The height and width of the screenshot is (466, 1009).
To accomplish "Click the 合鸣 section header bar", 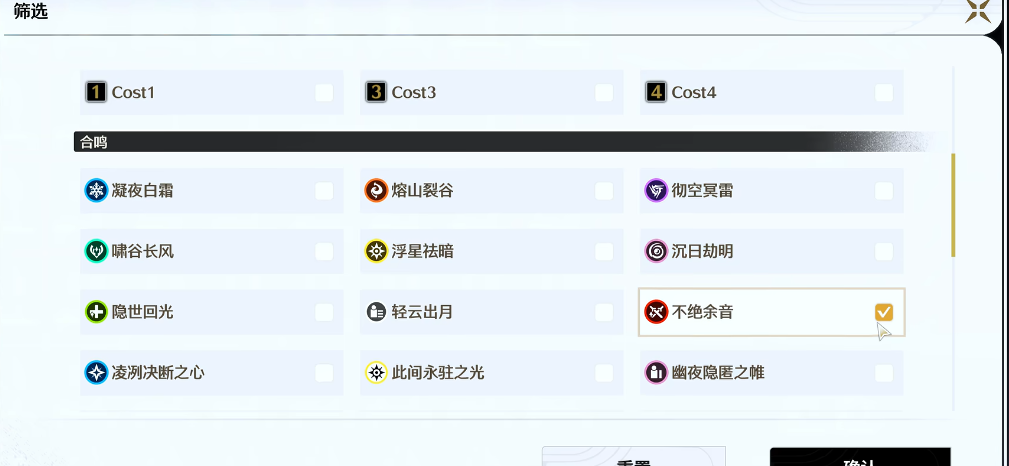I will (x=500, y=142).
